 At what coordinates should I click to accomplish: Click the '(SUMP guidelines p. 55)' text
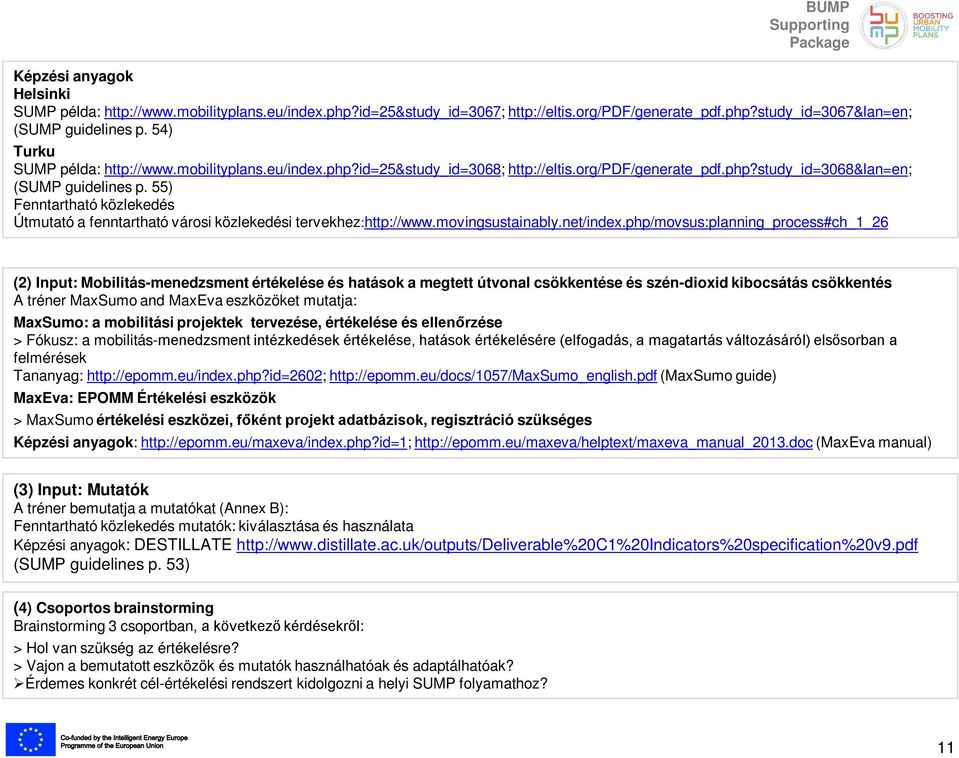coord(93,187)
